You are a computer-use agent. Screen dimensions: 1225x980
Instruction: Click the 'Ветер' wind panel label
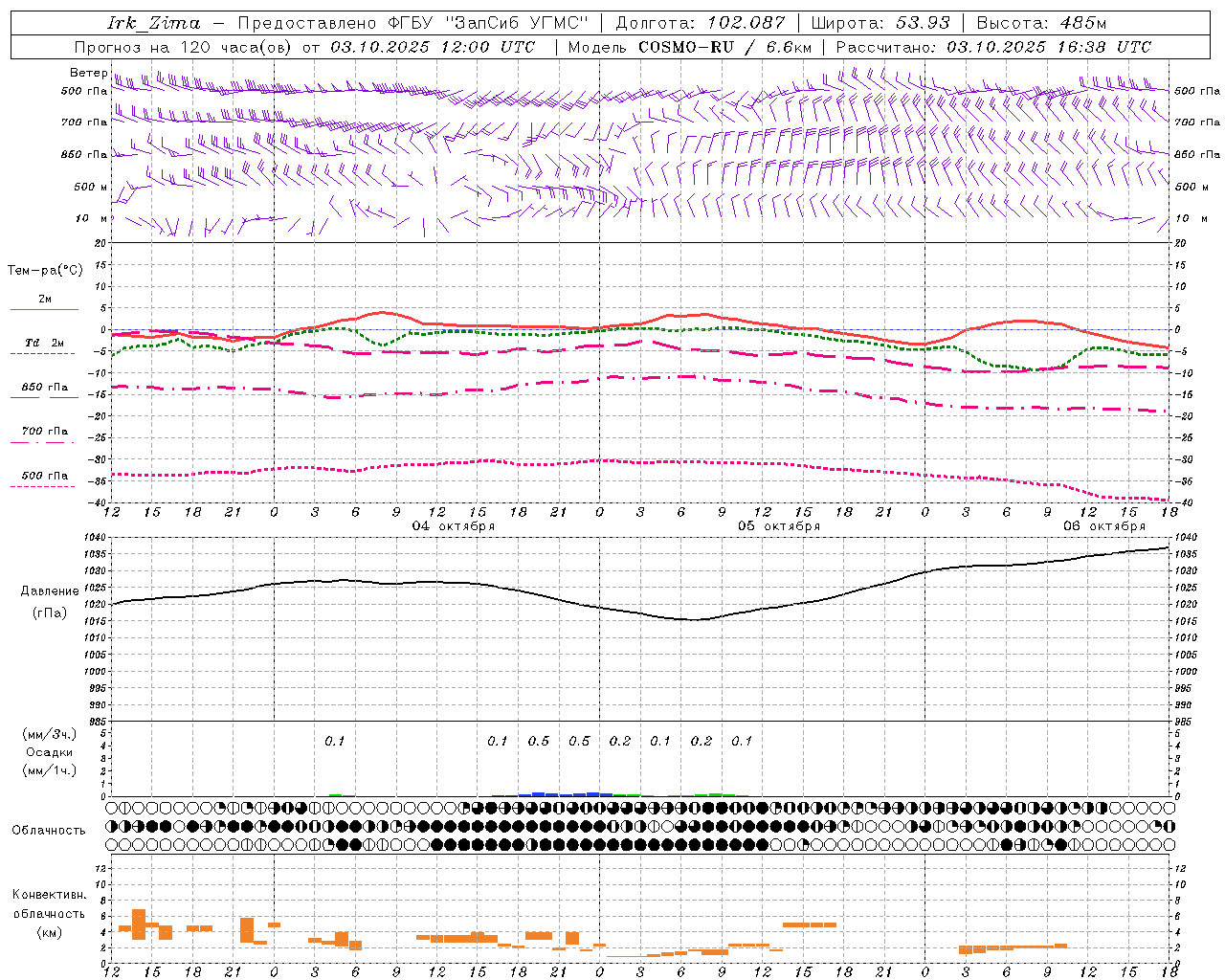[88, 73]
